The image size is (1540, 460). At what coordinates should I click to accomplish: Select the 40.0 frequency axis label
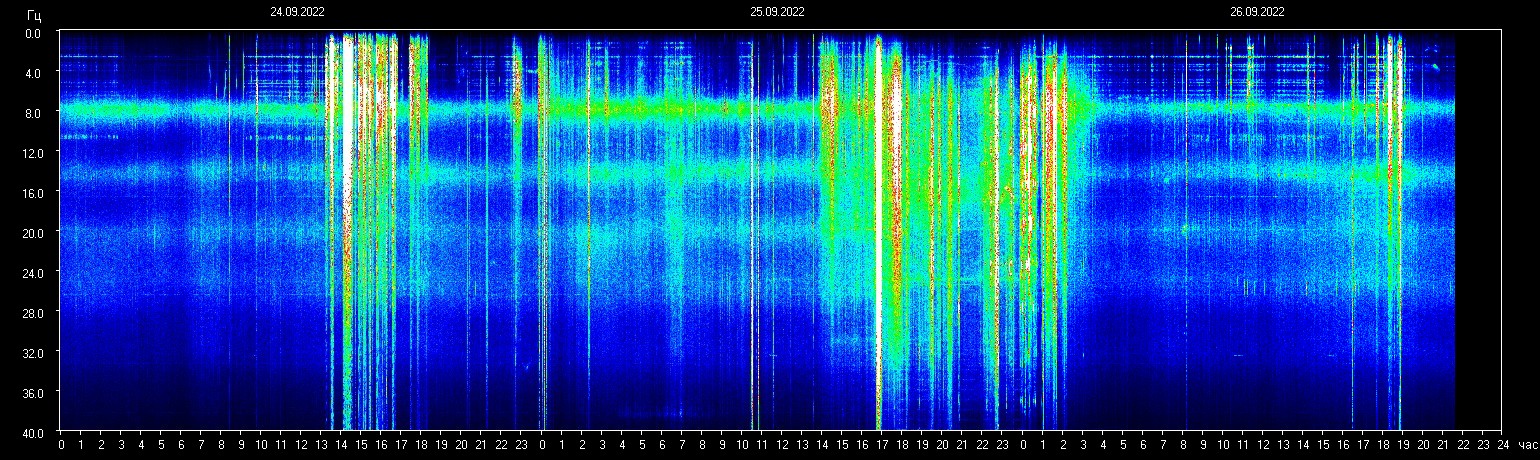click(x=31, y=432)
